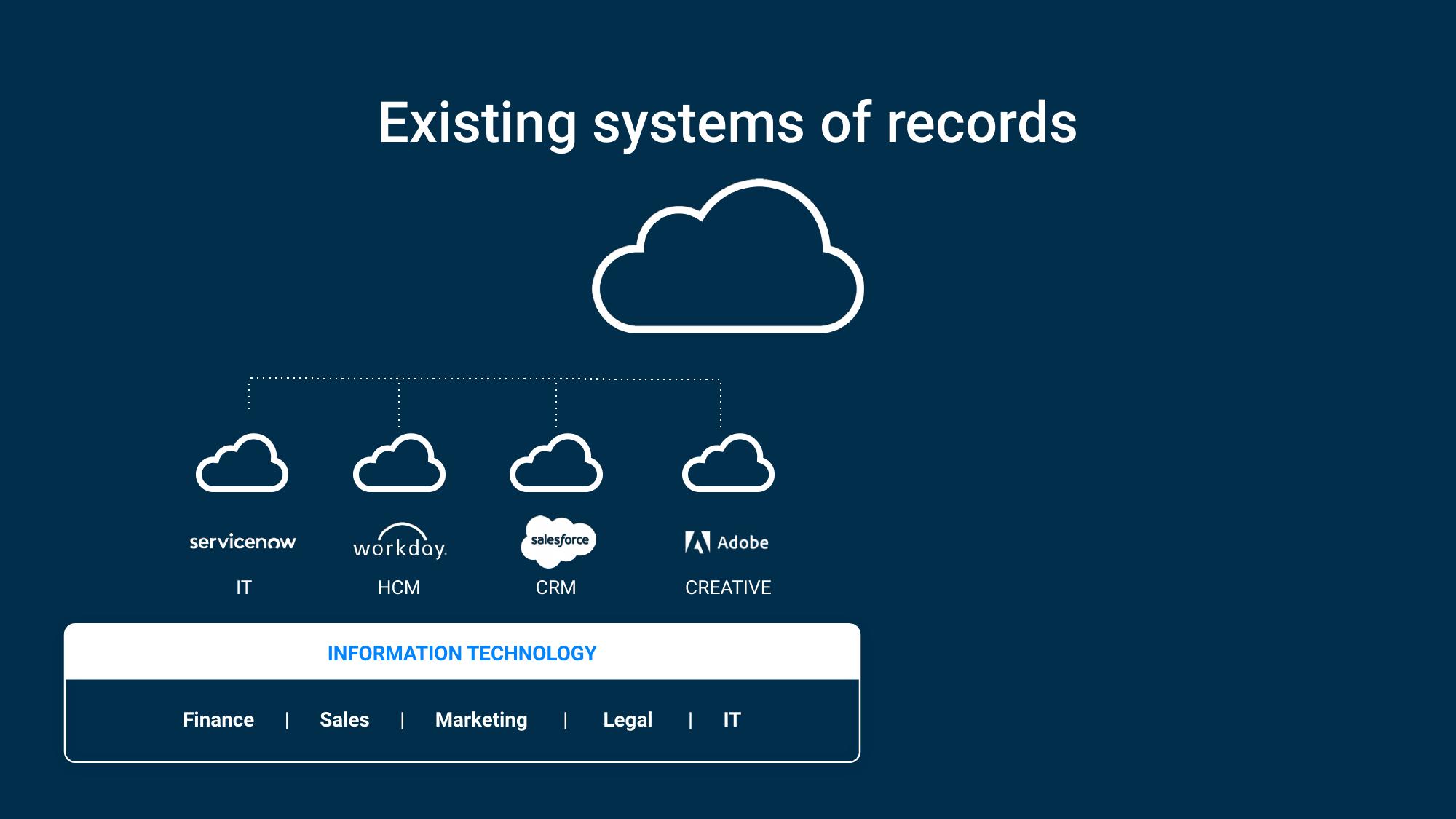Select the cloud icon above ServiceNow
Image resolution: width=1456 pixels, height=819 pixels.
tap(242, 463)
